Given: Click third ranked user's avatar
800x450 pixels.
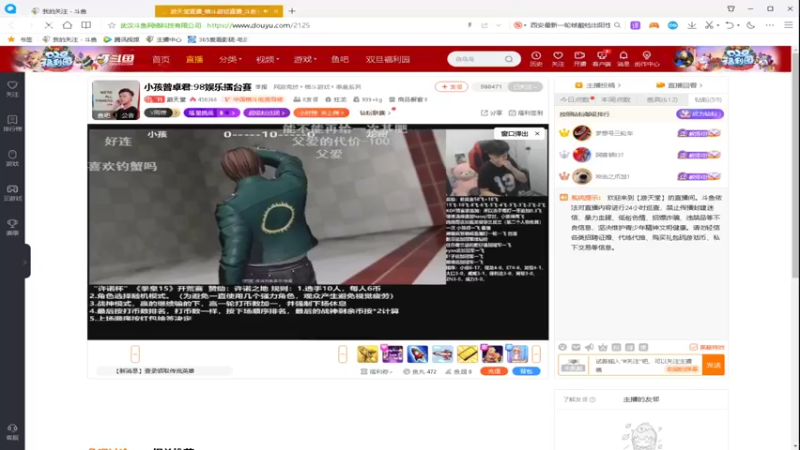Looking at the screenshot, I should [582, 177].
